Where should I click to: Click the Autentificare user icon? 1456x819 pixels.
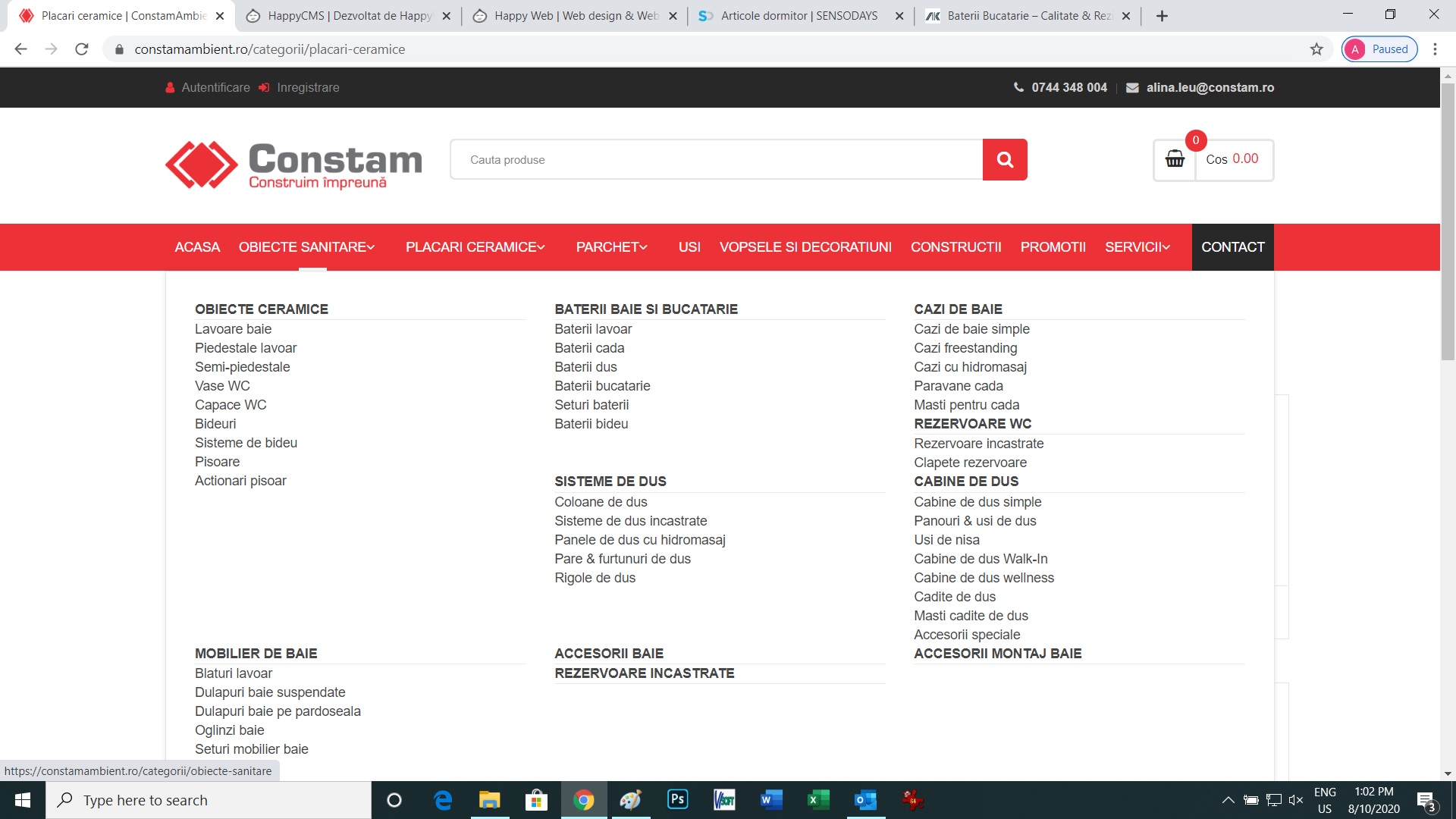click(x=170, y=88)
